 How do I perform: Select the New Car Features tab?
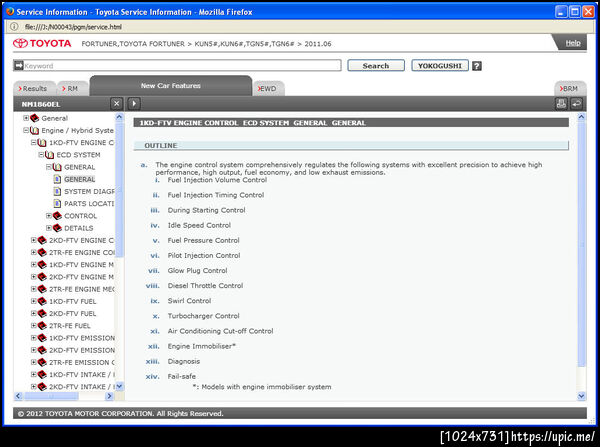click(171, 86)
